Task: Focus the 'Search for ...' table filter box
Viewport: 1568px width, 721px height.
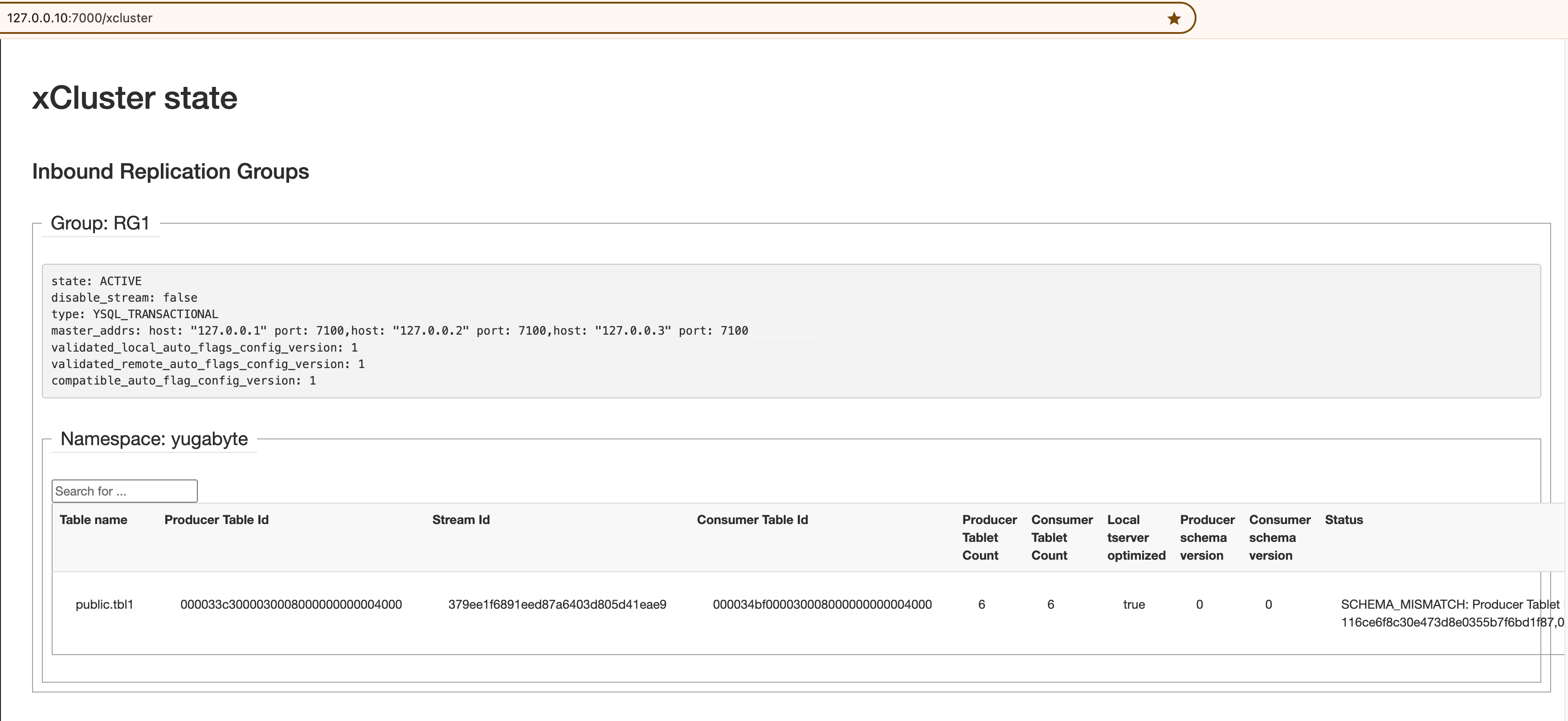Action: coord(124,491)
